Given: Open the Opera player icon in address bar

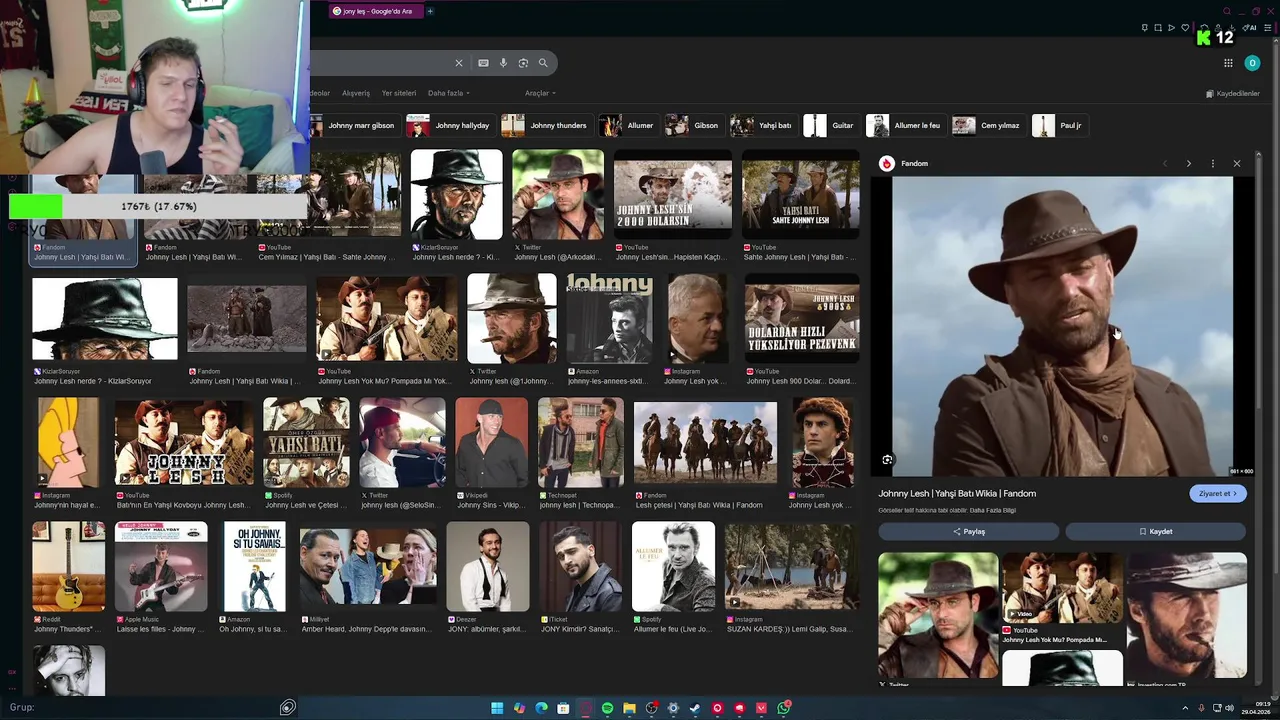Looking at the screenshot, I should click(x=1171, y=28).
